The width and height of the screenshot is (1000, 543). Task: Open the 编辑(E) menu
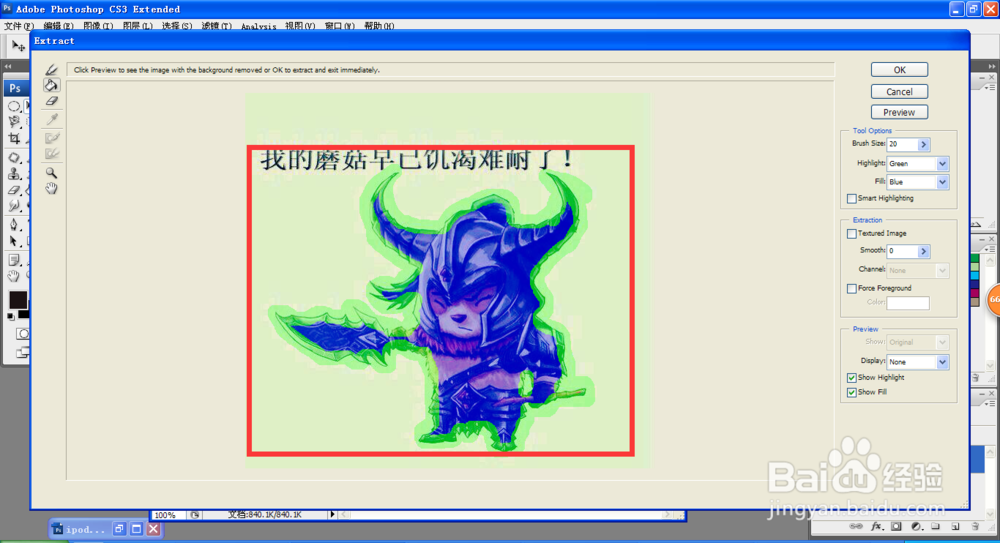tap(58, 26)
